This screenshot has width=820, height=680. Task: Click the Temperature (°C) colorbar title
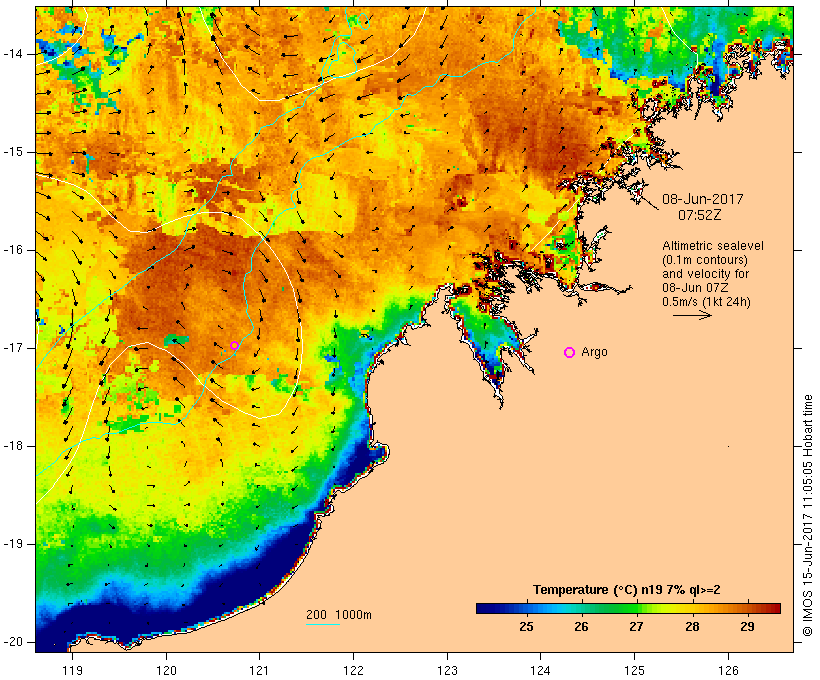[627, 590]
